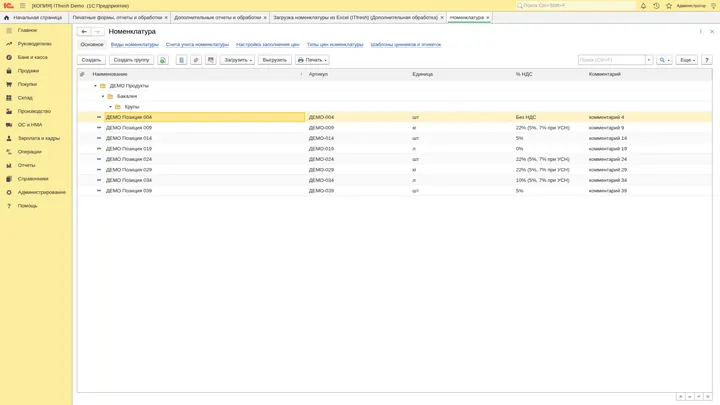The image size is (720, 405).
Task: Open Банк и касса section
Action: 32,57
